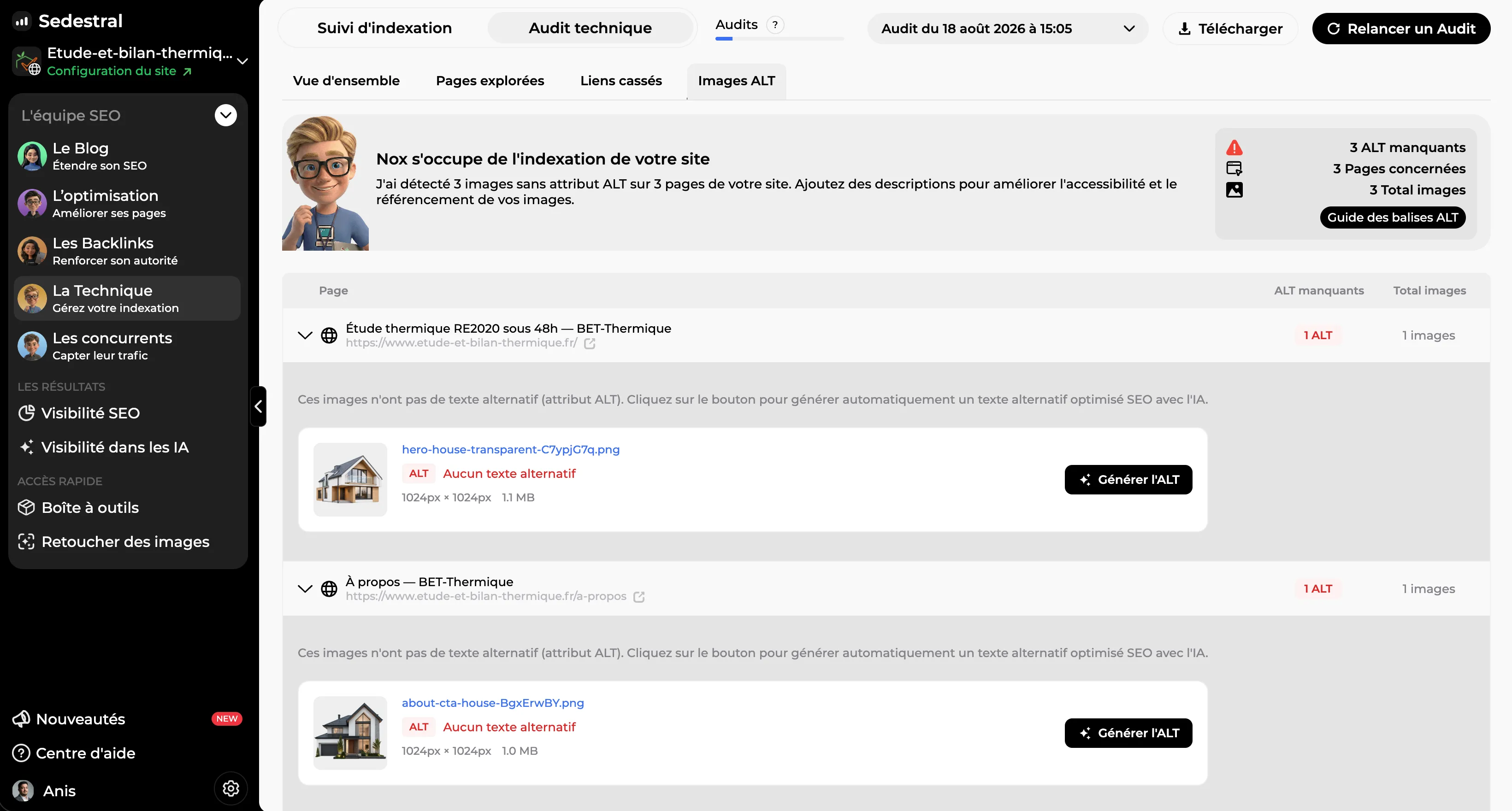Open Nouveautés megaphone entry
Image resolution: width=1512 pixels, height=811 pixels.
coord(69,719)
